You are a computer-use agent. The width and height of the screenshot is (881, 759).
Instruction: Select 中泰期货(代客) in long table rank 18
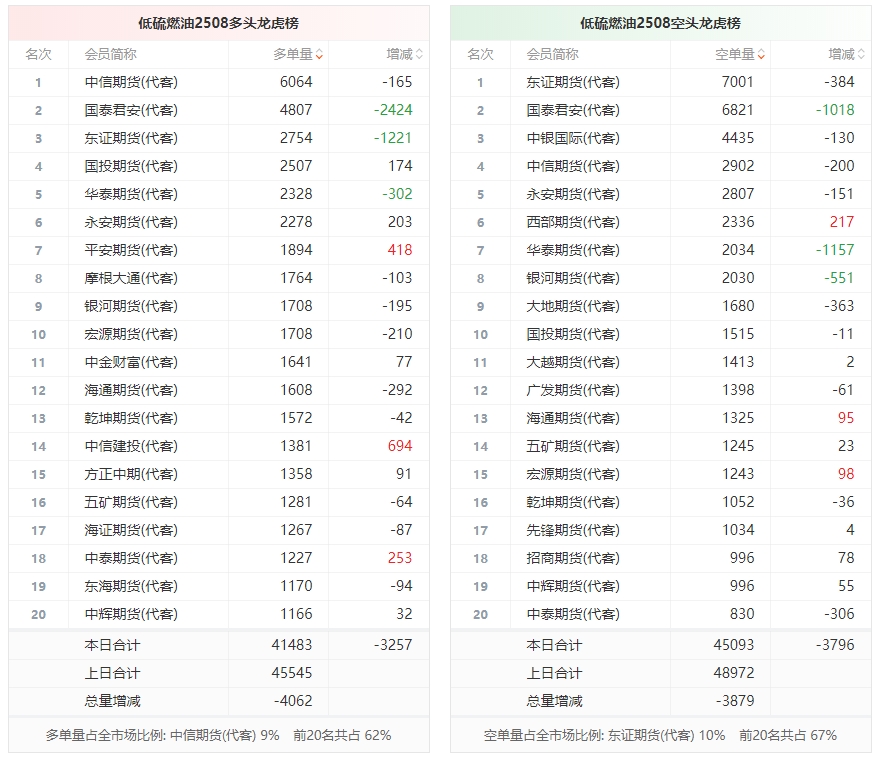131,558
